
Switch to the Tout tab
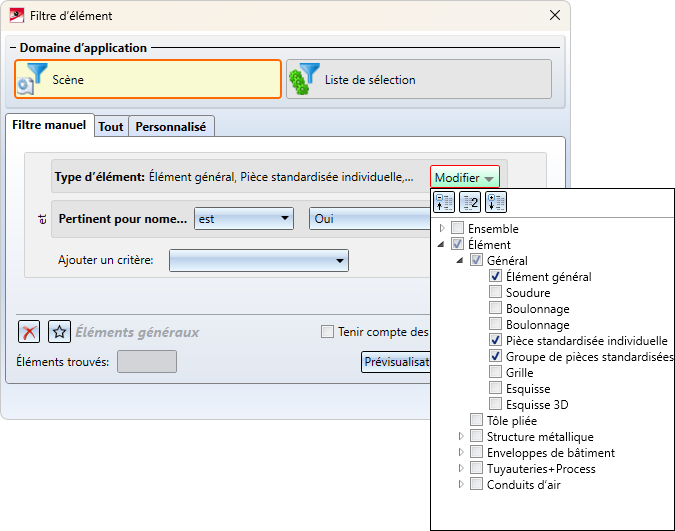click(x=111, y=127)
